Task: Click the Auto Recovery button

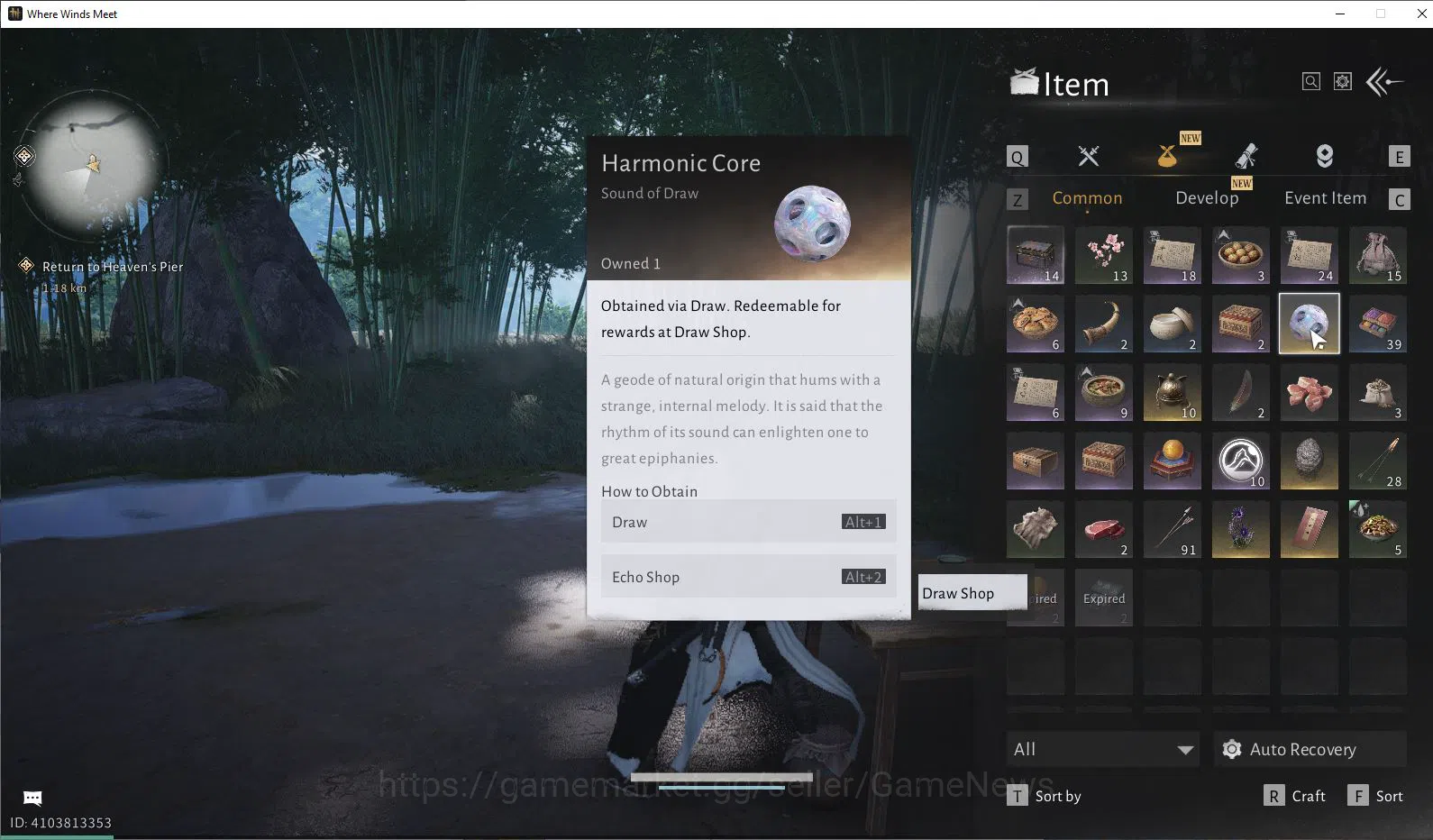Action: [x=1310, y=749]
